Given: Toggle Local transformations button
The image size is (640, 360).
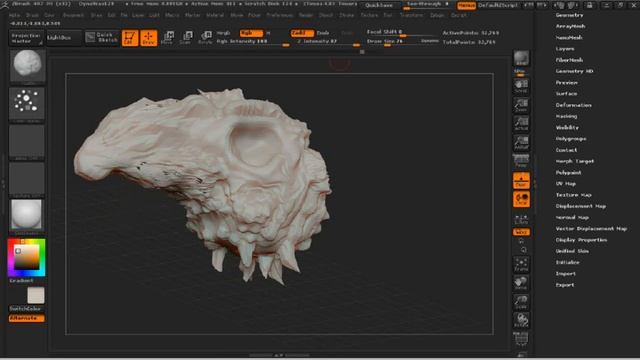Looking at the screenshot, I should click(x=521, y=199).
